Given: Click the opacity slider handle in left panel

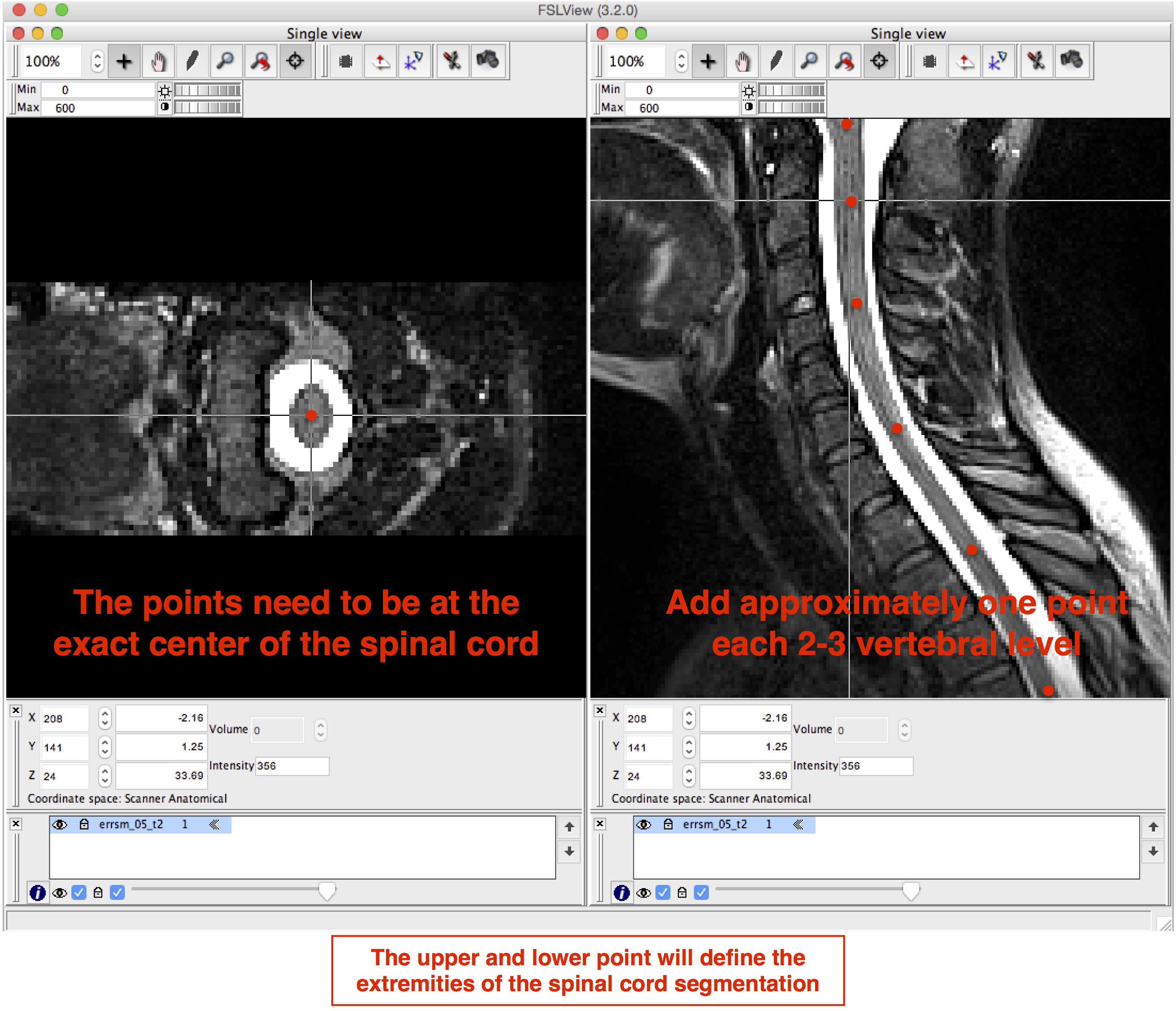Looking at the screenshot, I should pos(327,891).
